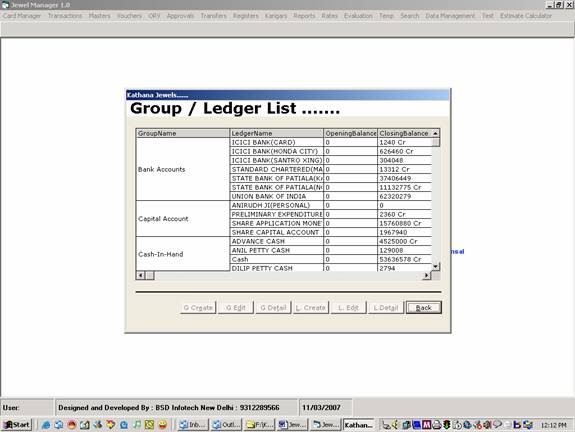Open the Data Management menu
This screenshot has width=575, height=432.
pos(450,16)
